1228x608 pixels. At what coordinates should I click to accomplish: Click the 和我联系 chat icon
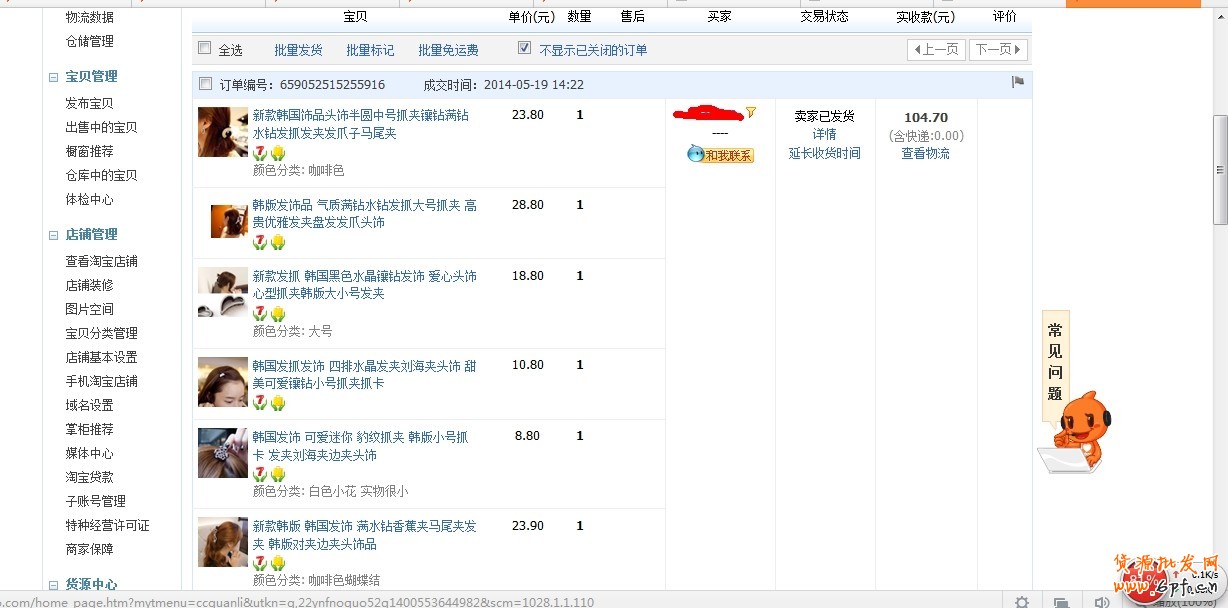[720, 154]
